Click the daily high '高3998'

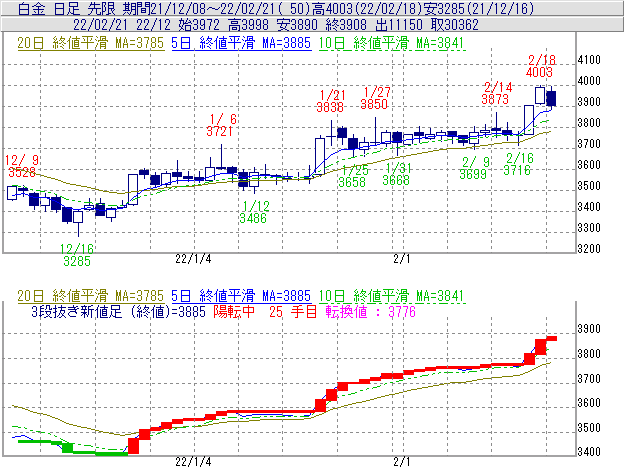tap(248, 25)
